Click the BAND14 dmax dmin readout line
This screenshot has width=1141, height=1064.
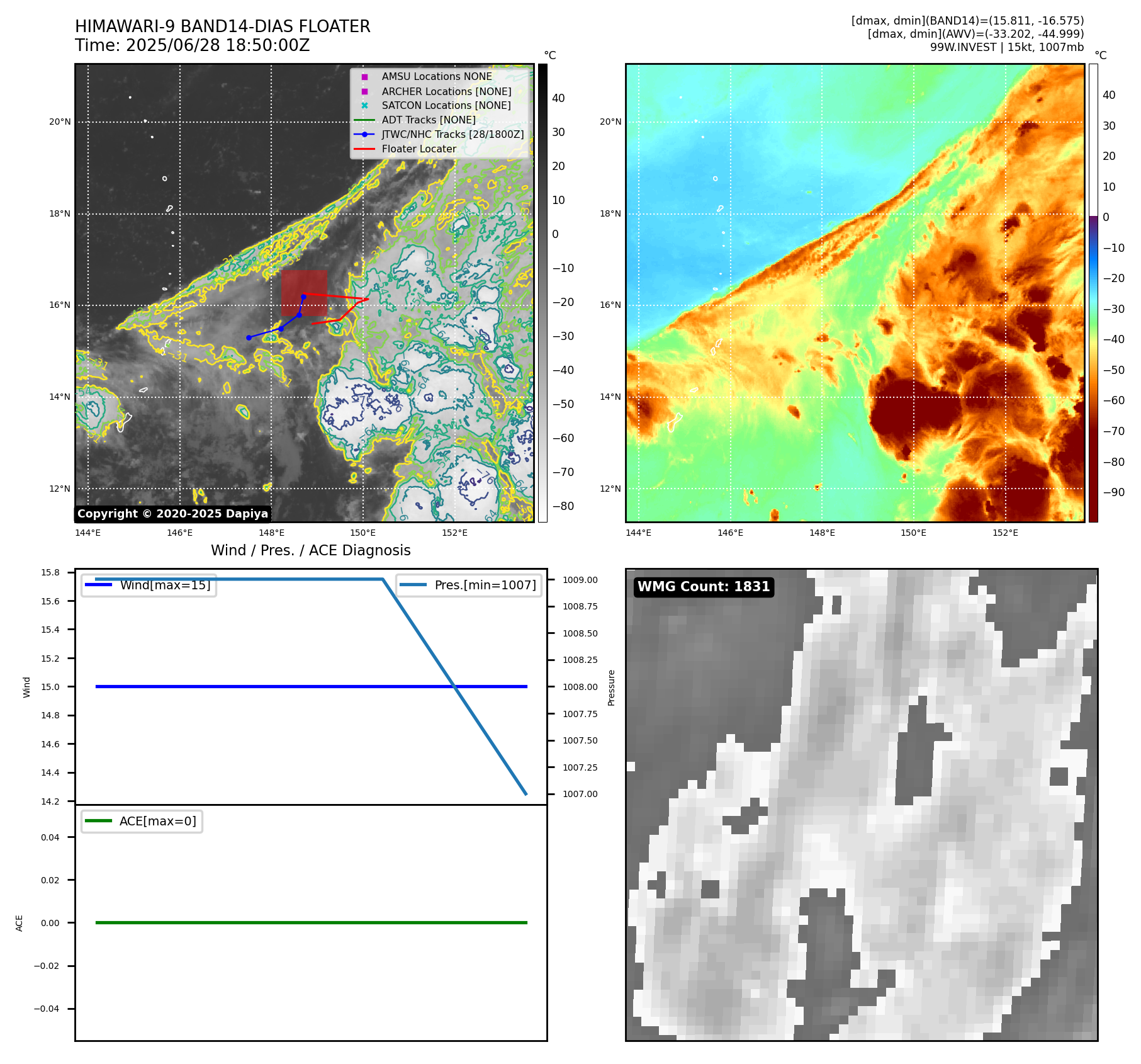967,21
